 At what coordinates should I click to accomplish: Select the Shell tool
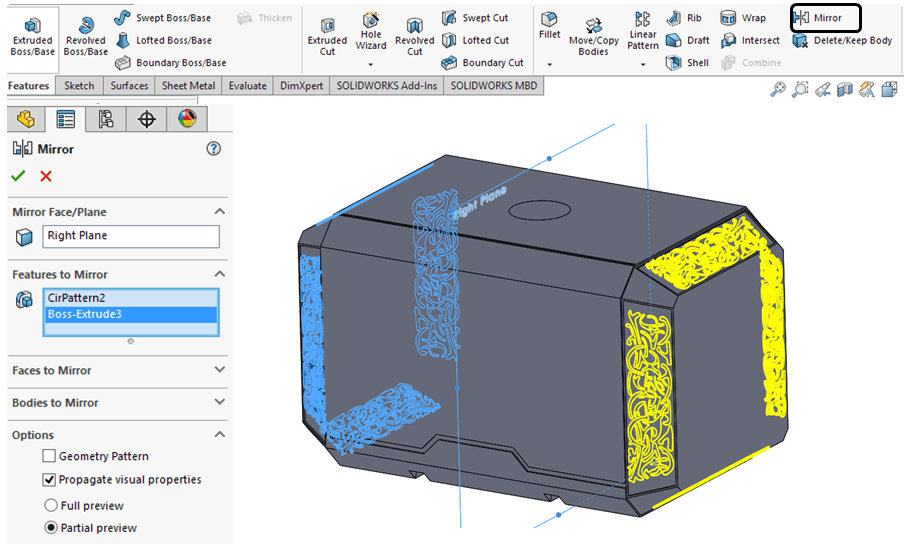coord(687,63)
